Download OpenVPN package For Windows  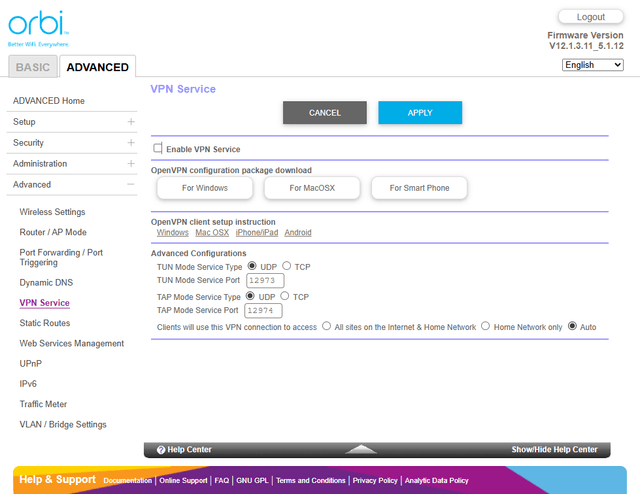(205, 188)
